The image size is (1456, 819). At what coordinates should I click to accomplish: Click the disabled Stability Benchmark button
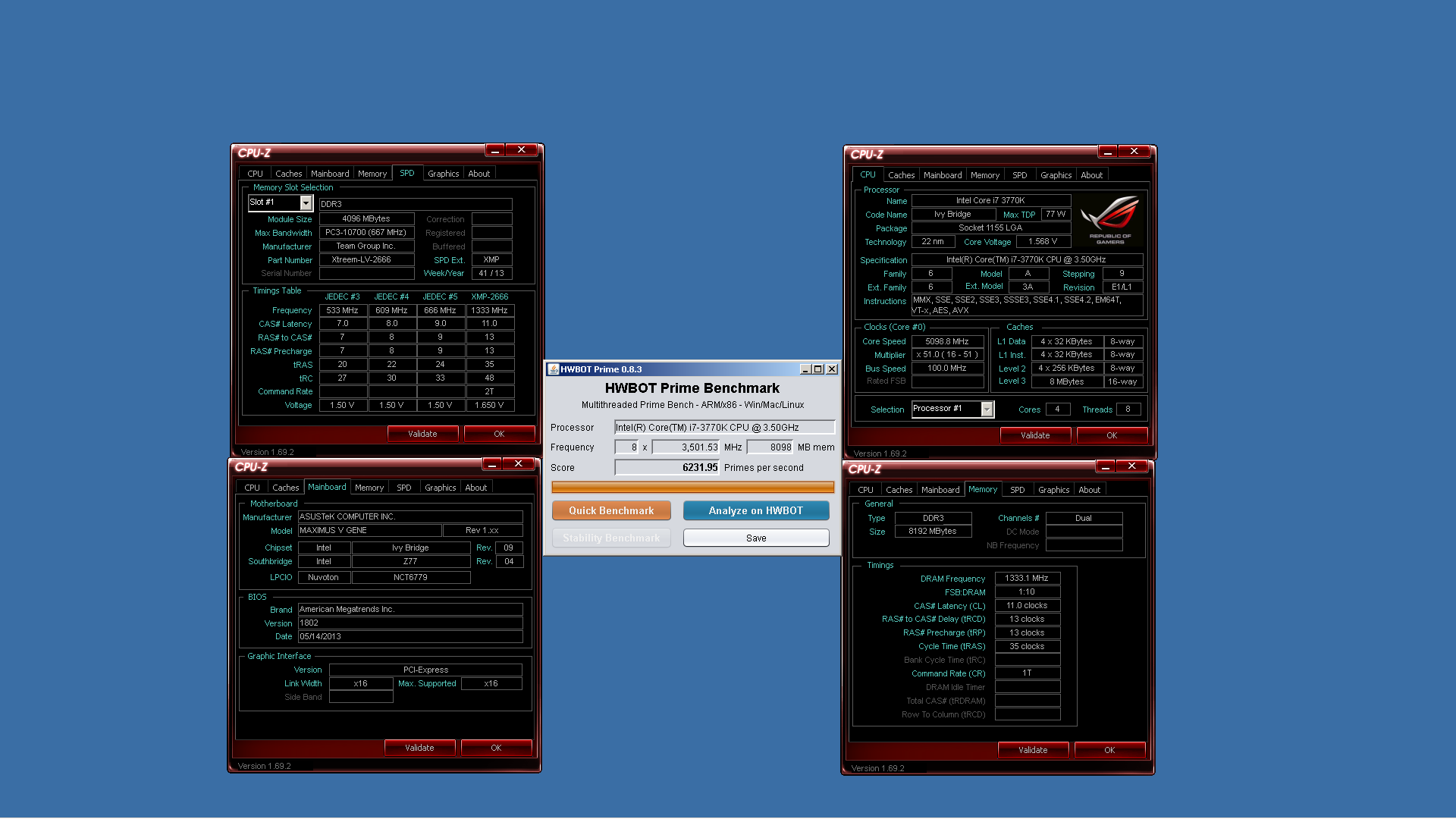[611, 538]
